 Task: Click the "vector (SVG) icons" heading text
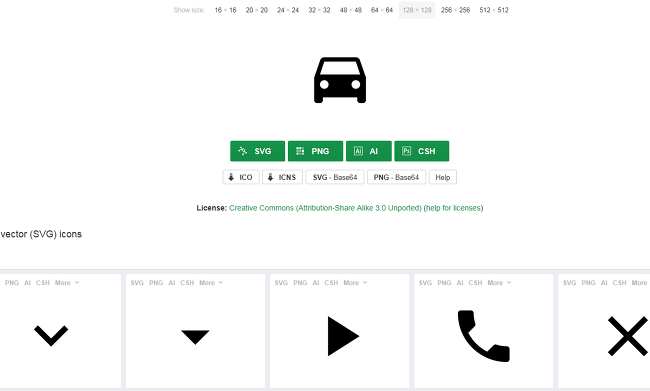point(41,234)
